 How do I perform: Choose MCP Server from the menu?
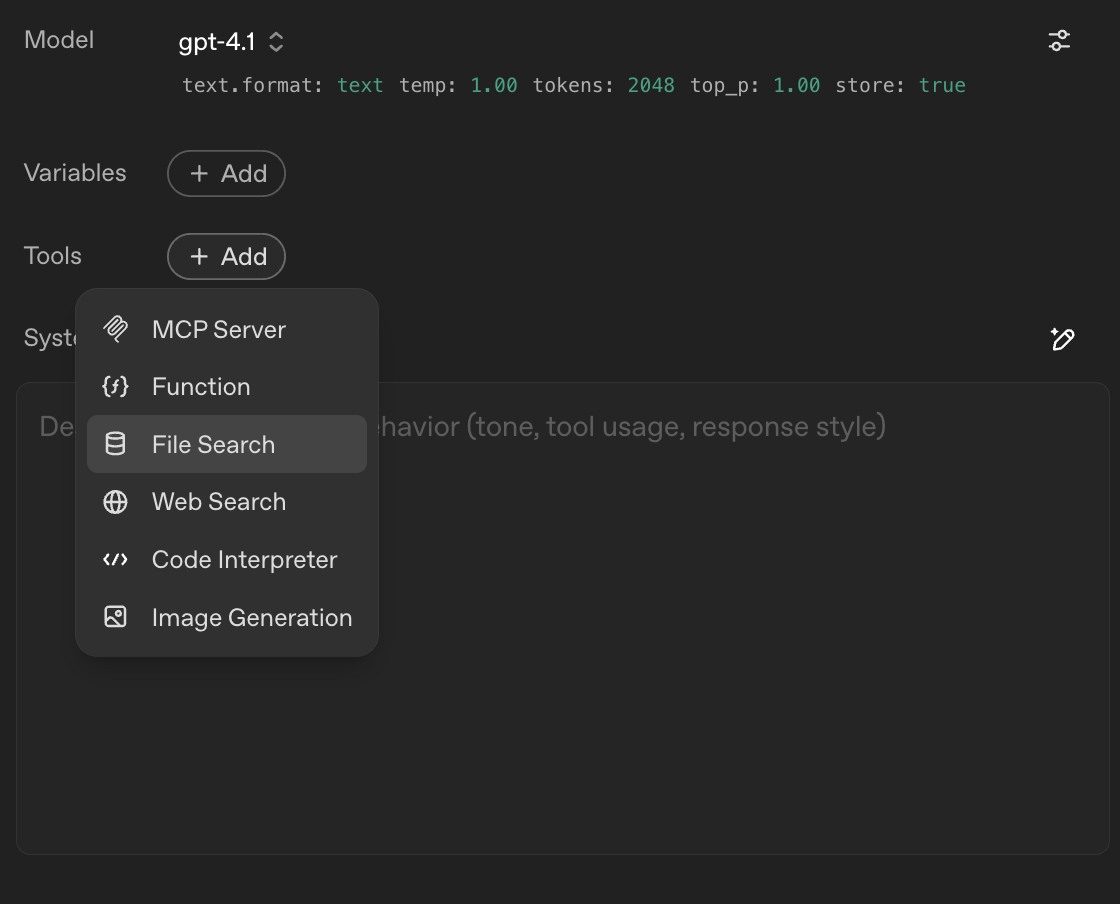click(226, 329)
